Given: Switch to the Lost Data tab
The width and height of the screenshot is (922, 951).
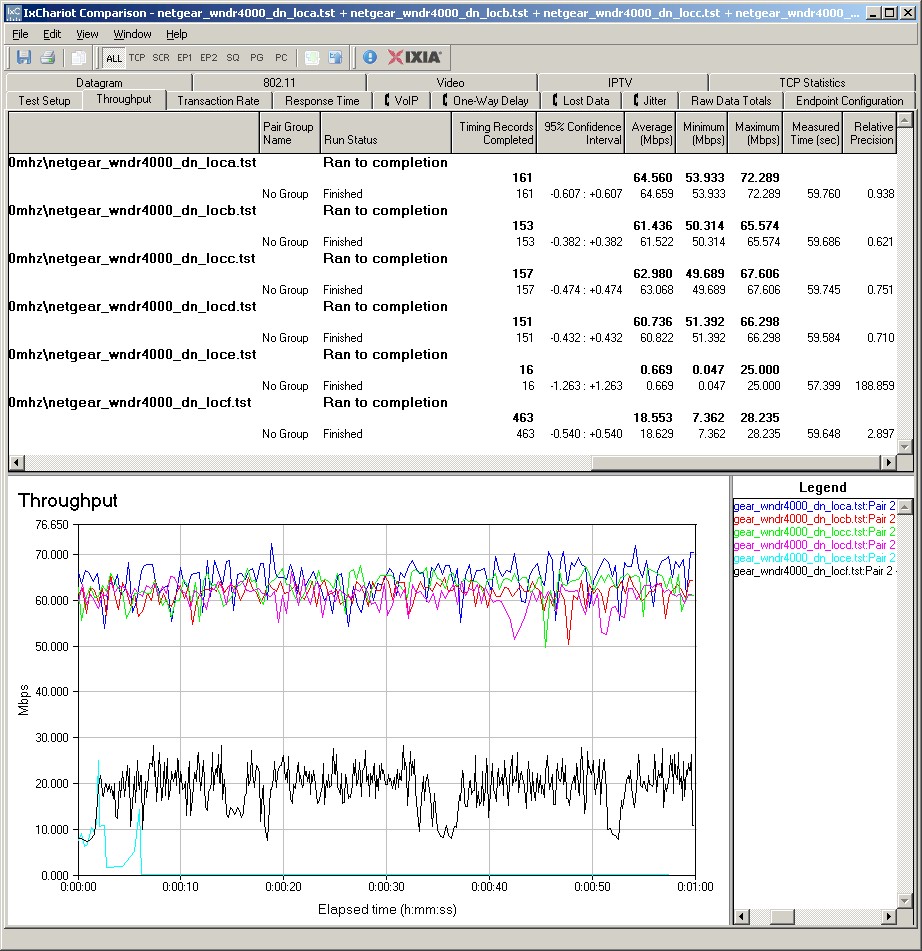Looking at the screenshot, I should coord(581,101).
